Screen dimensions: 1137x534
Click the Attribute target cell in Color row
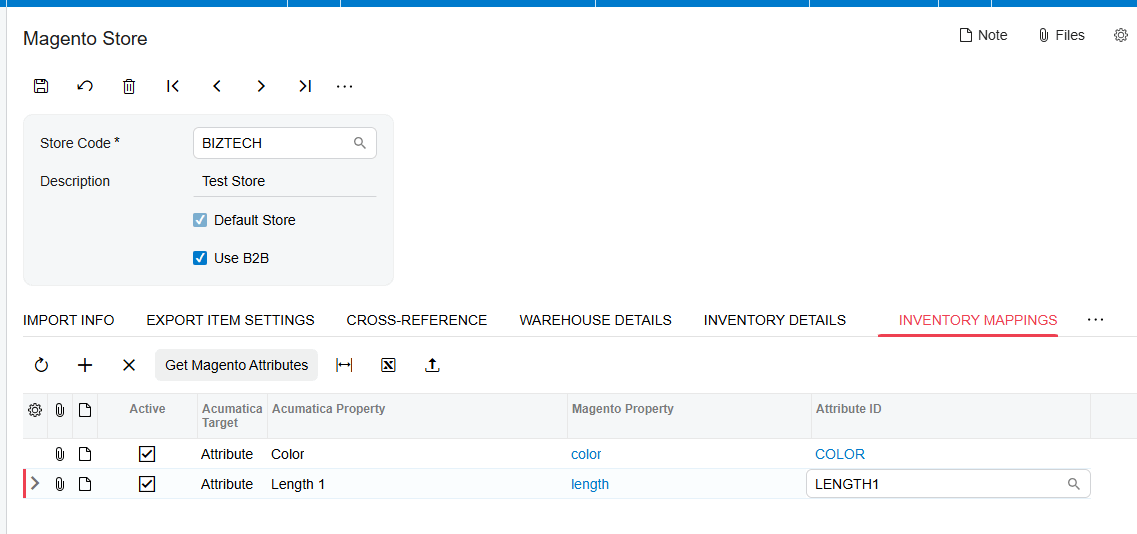click(x=232, y=454)
